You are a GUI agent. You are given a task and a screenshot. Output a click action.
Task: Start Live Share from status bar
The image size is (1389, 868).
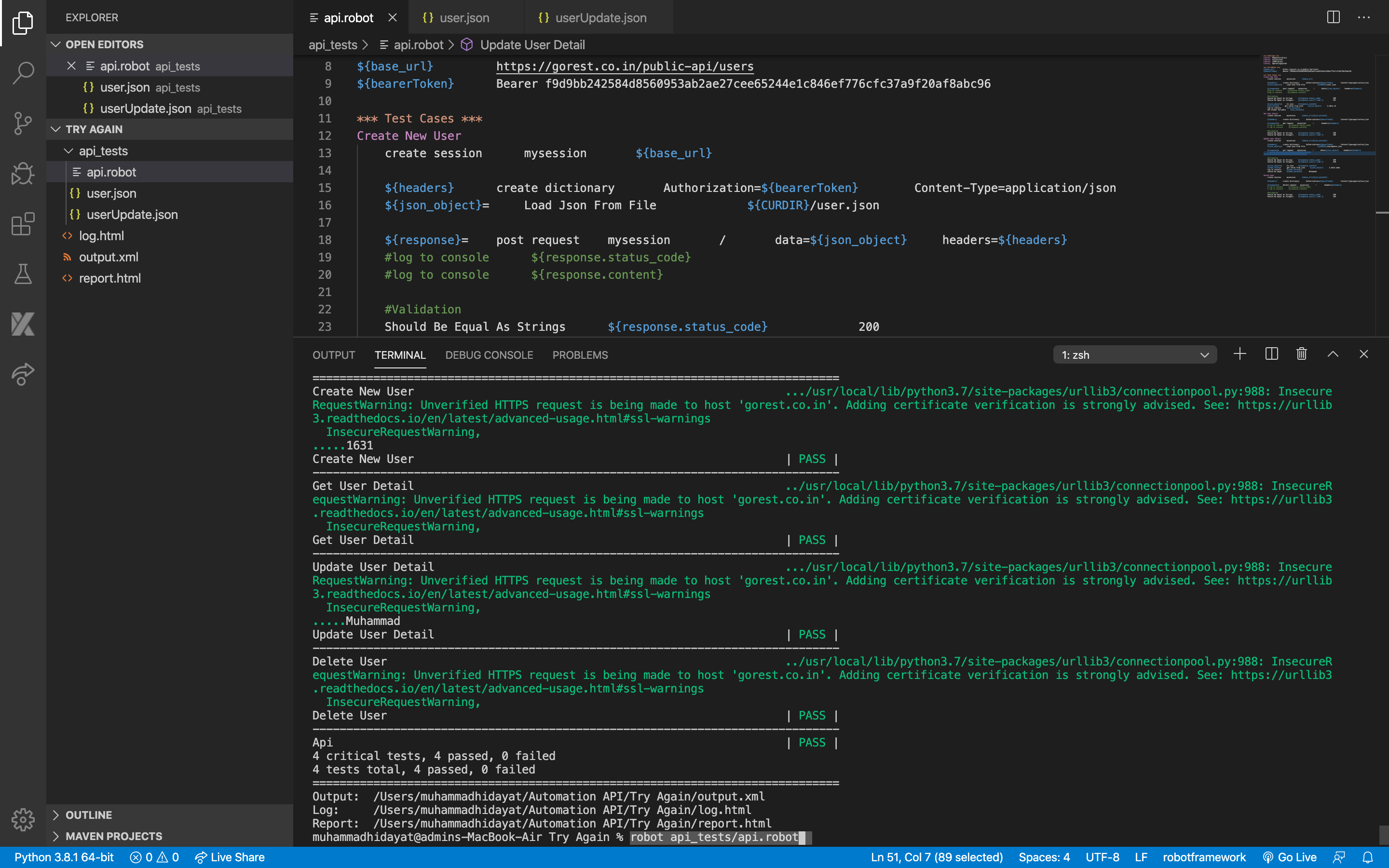(x=230, y=857)
